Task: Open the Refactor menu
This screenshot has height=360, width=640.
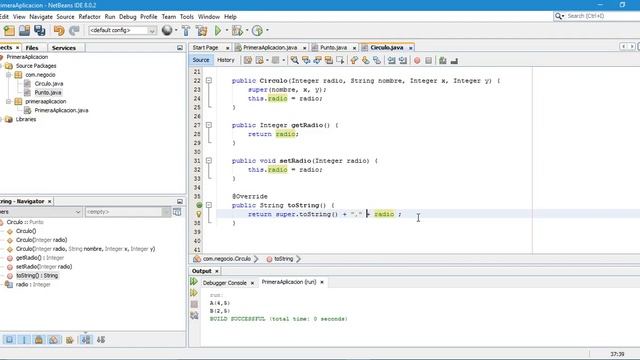Action: click(89, 17)
